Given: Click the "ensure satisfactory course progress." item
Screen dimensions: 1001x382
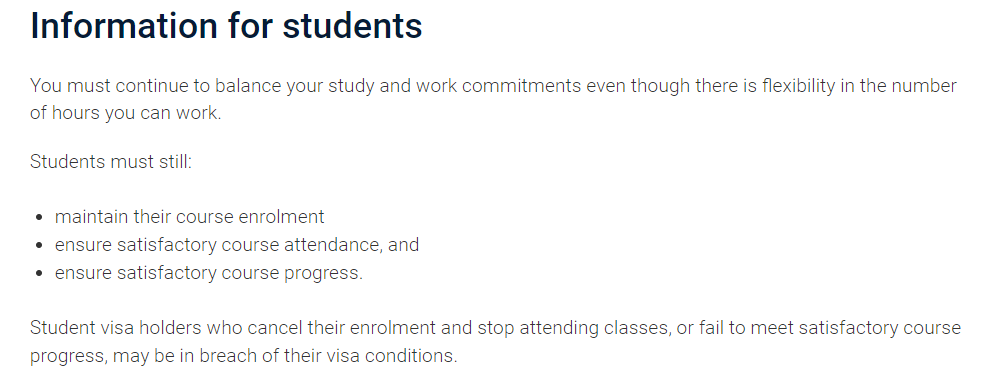Looking at the screenshot, I should coord(209,273).
